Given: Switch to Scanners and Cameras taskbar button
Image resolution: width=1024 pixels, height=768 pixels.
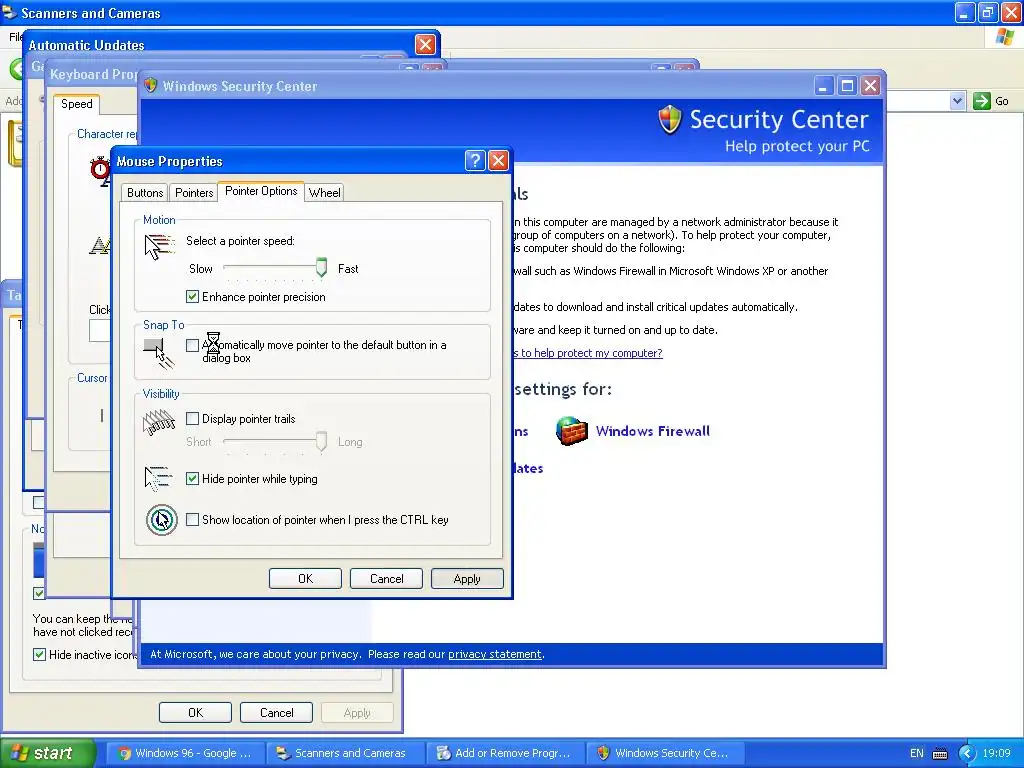Looking at the screenshot, I should (x=345, y=753).
